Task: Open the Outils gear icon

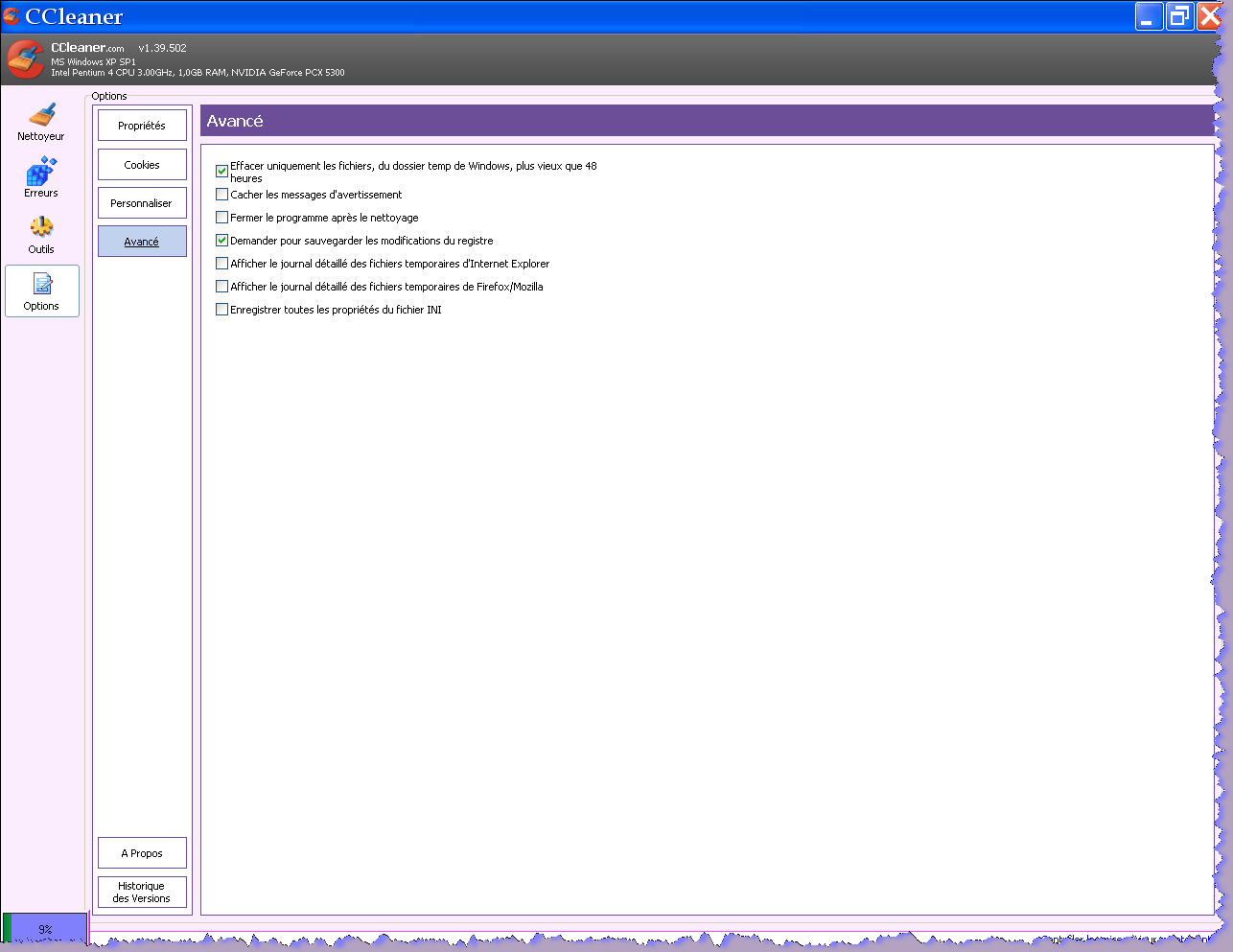Action: pos(41,228)
